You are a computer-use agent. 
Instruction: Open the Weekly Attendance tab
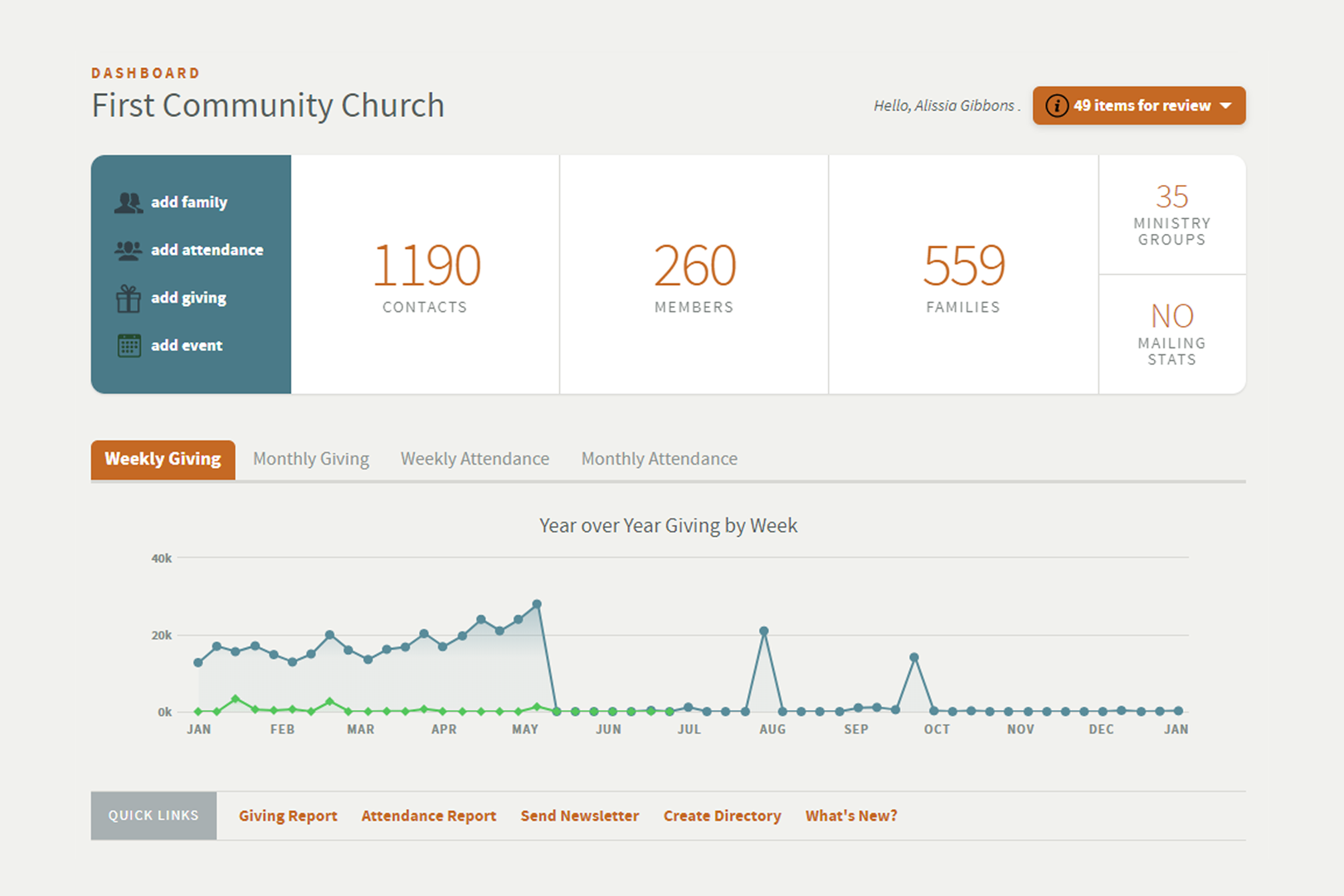(475, 459)
